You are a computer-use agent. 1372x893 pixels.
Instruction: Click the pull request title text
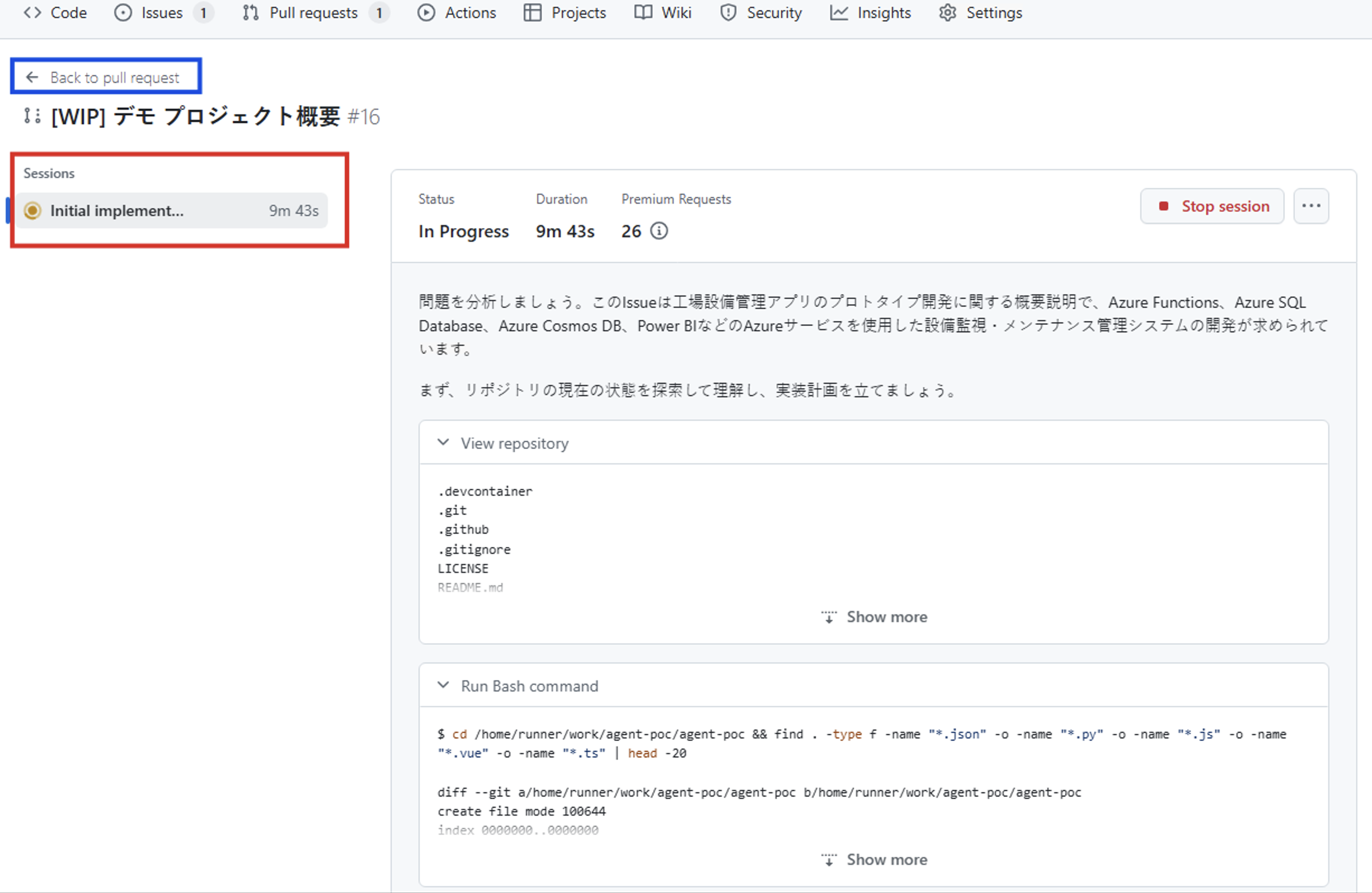coord(195,116)
